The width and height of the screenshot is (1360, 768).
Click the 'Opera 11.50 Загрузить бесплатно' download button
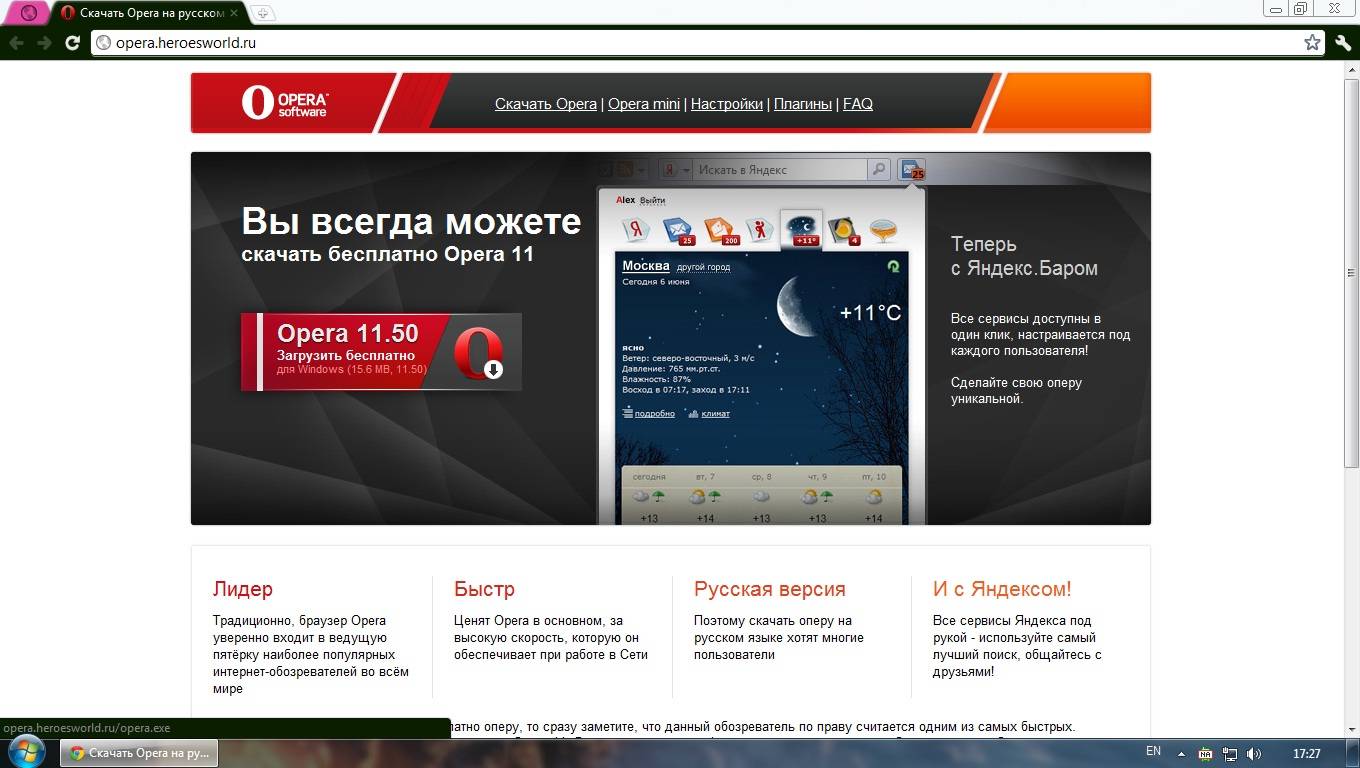pos(381,352)
